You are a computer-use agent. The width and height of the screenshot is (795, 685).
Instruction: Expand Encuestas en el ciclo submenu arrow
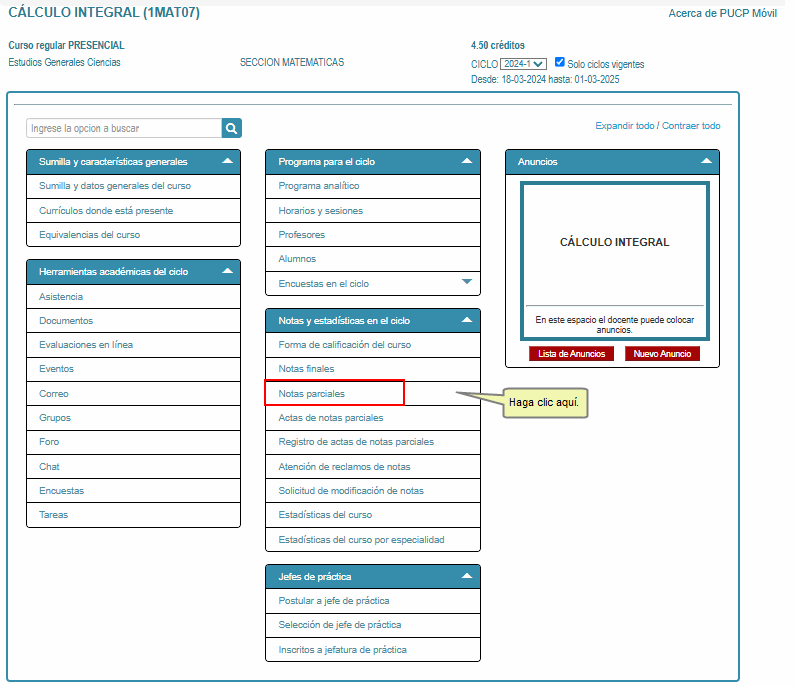coord(467,282)
